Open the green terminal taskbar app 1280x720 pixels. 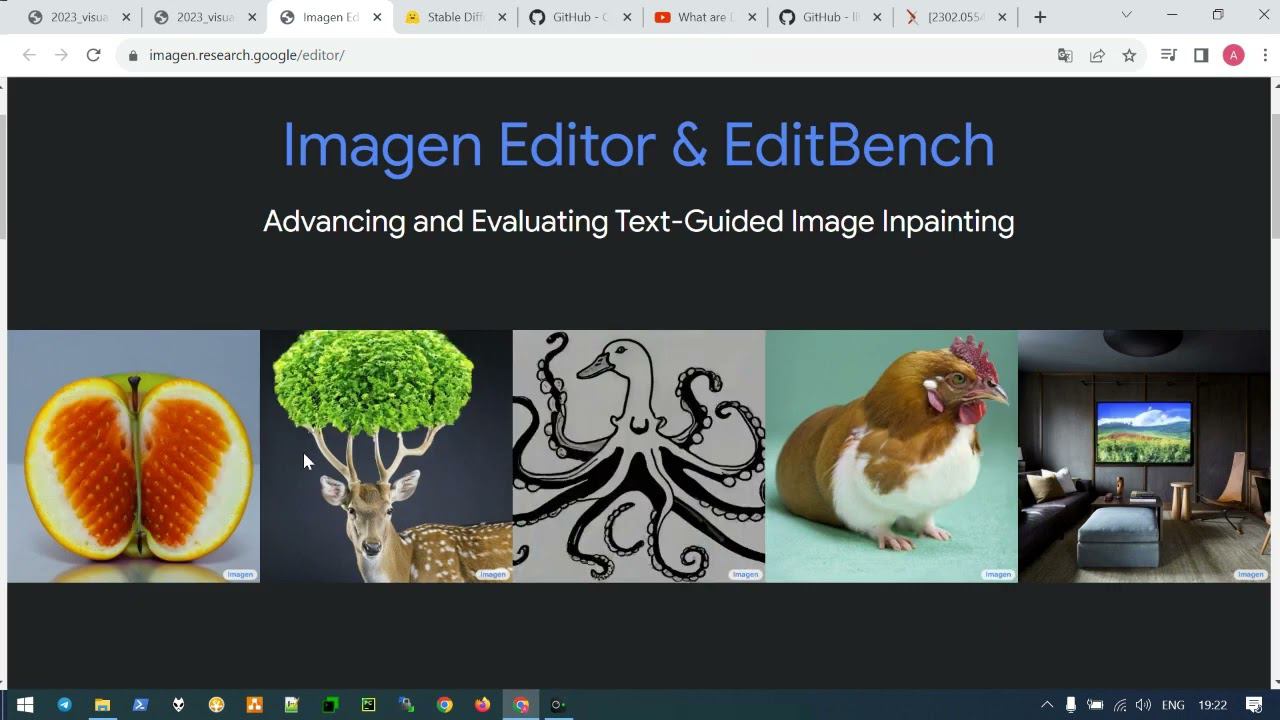[330, 705]
